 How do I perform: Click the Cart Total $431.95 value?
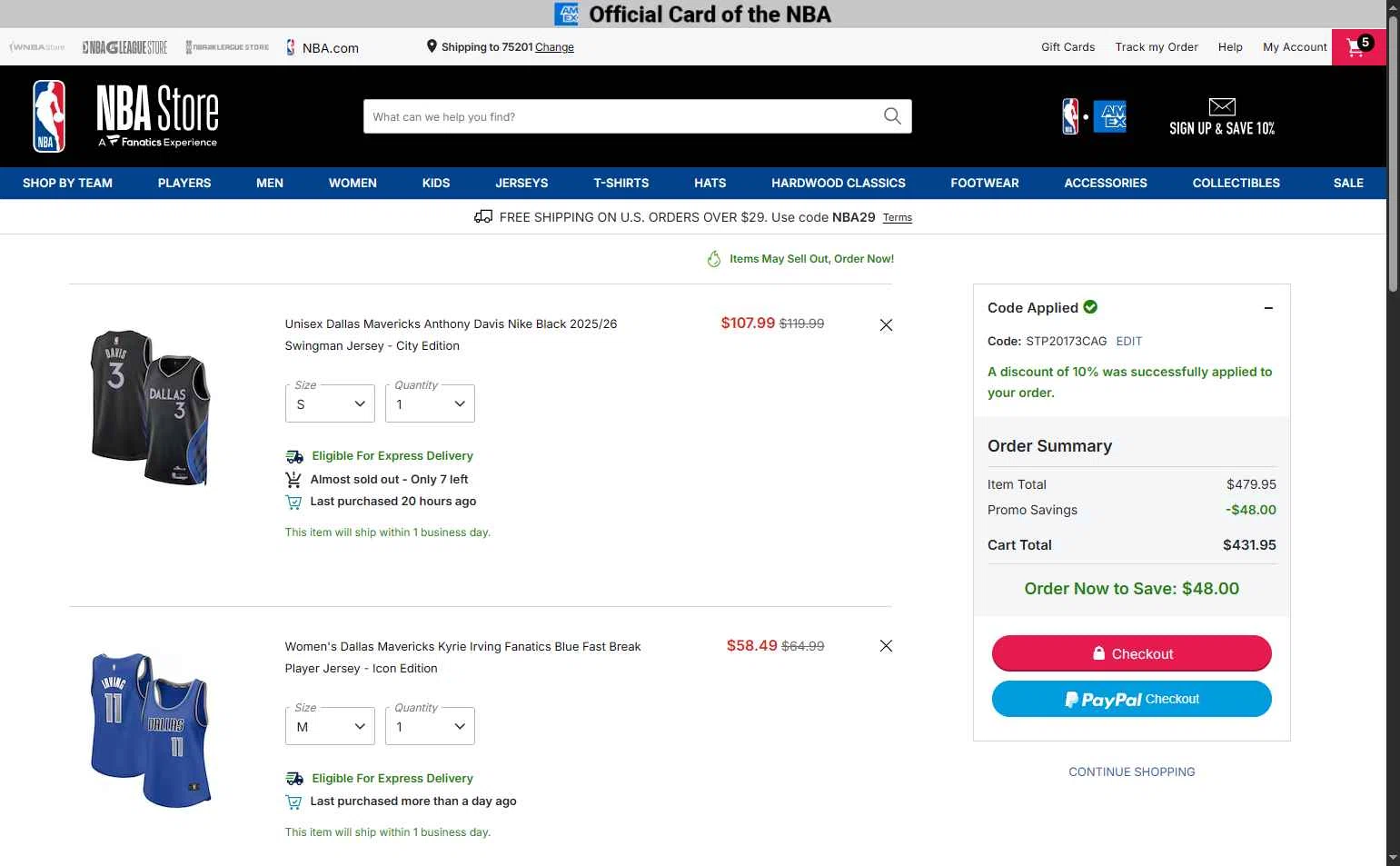(x=1249, y=545)
